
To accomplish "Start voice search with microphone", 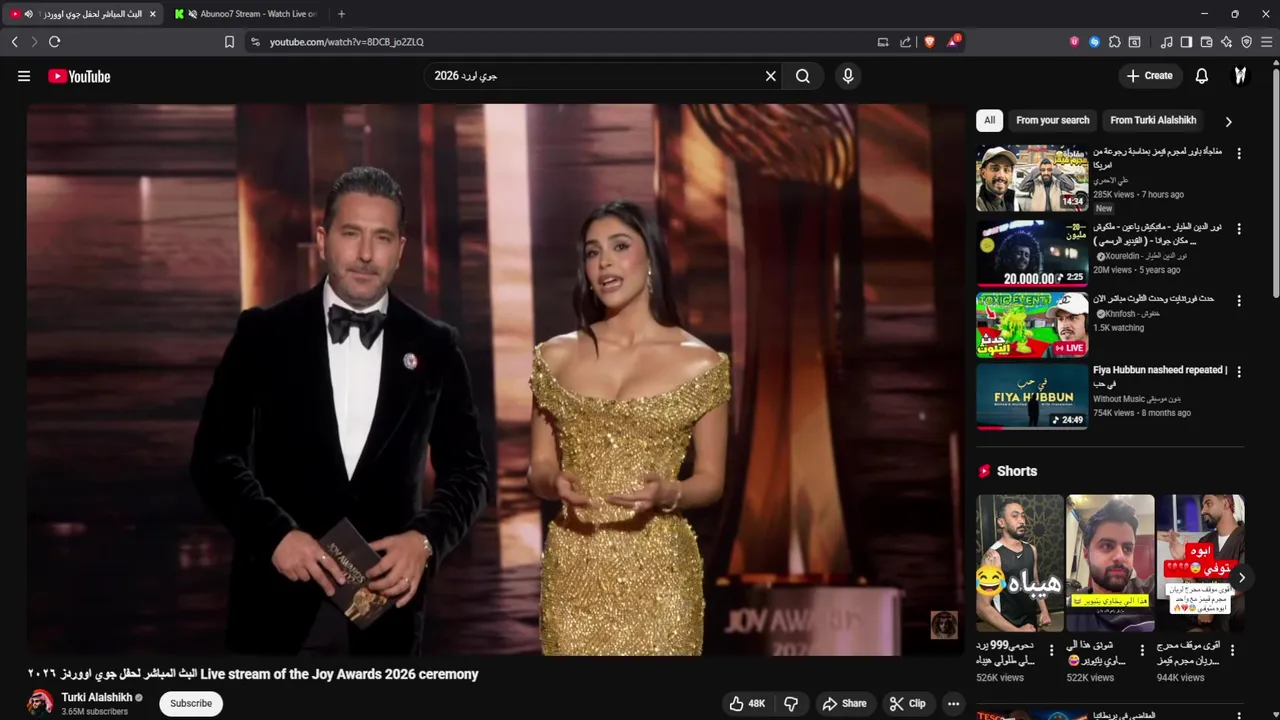I will (848, 76).
